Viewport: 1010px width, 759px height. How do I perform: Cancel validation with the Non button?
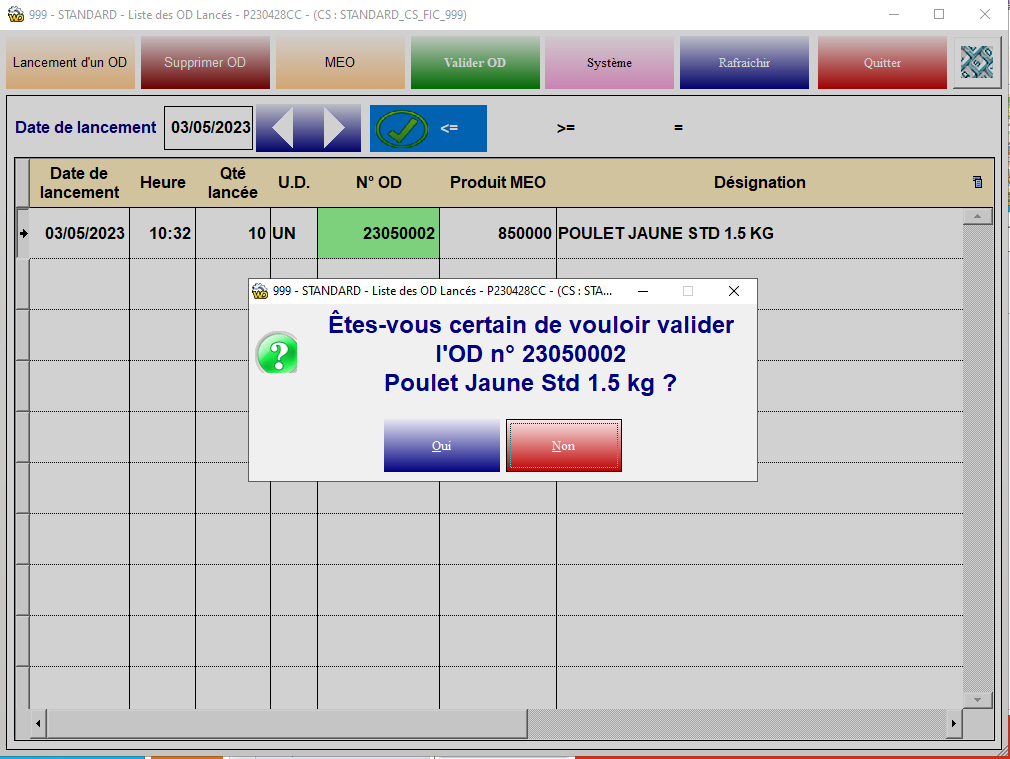click(x=564, y=446)
